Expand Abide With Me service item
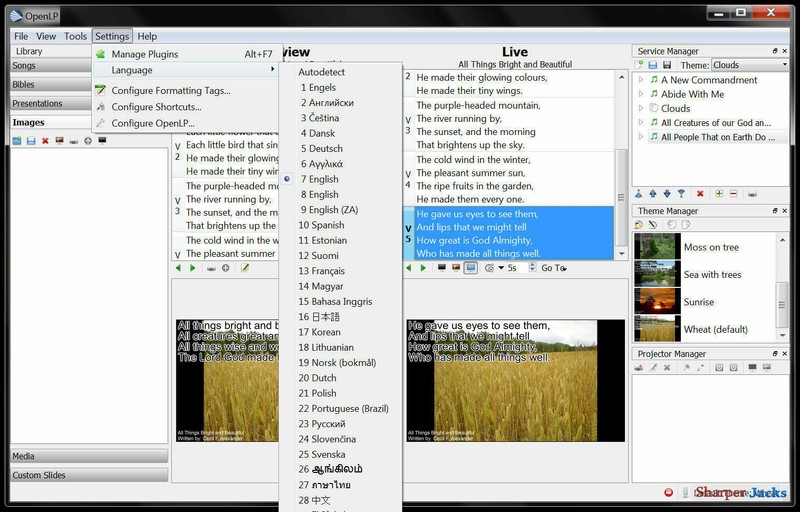 click(641, 94)
